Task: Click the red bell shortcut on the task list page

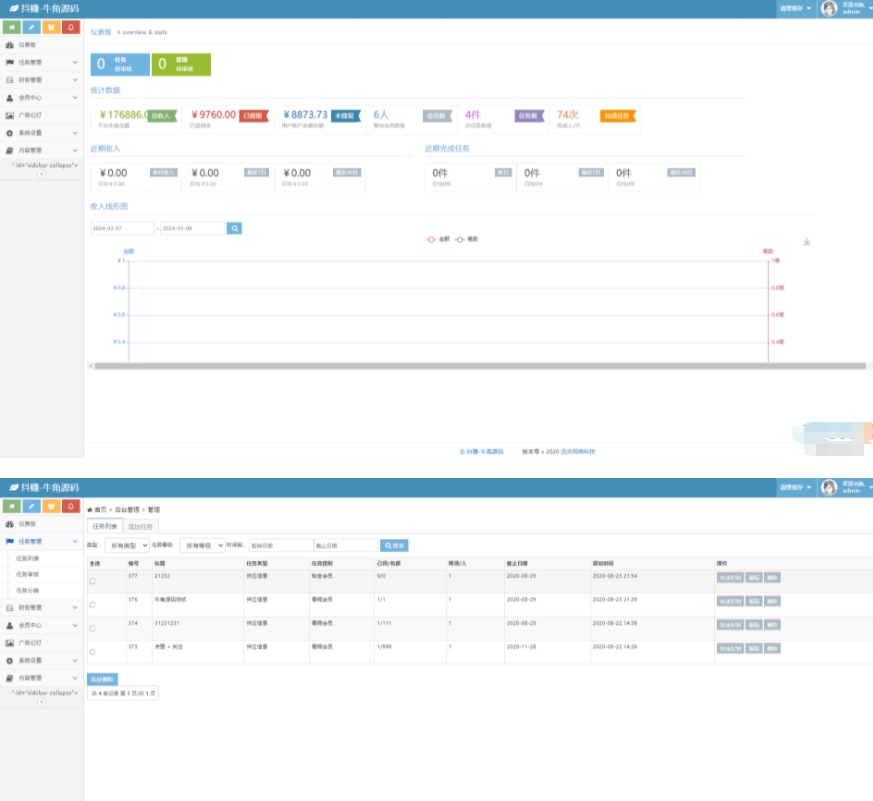Action: (71, 506)
